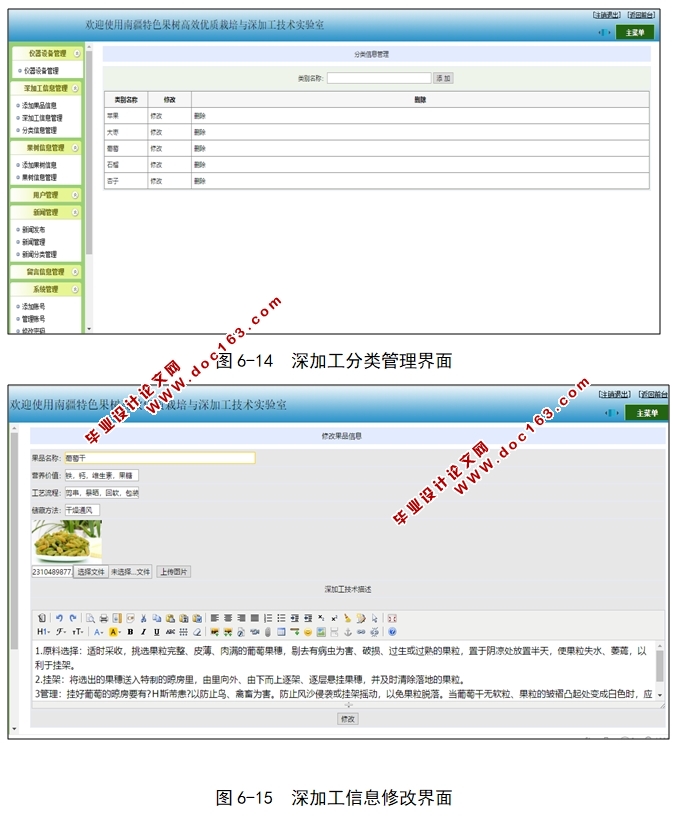Apply strikethrough formatting
678x828 pixels.
(x=170, y=632)
